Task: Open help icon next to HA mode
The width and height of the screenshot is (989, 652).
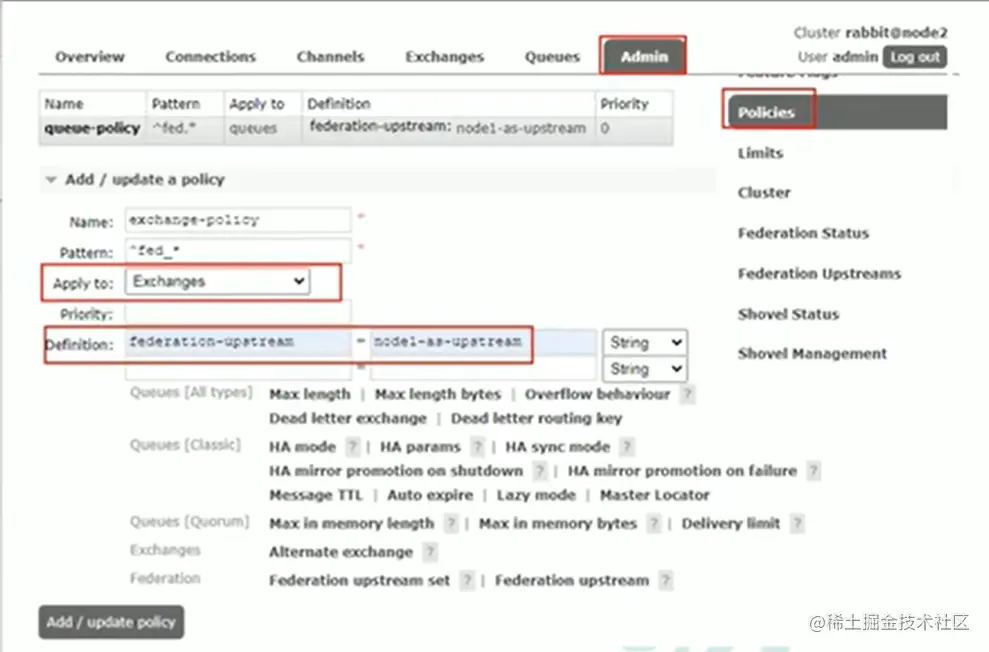Action: [352, 447]
